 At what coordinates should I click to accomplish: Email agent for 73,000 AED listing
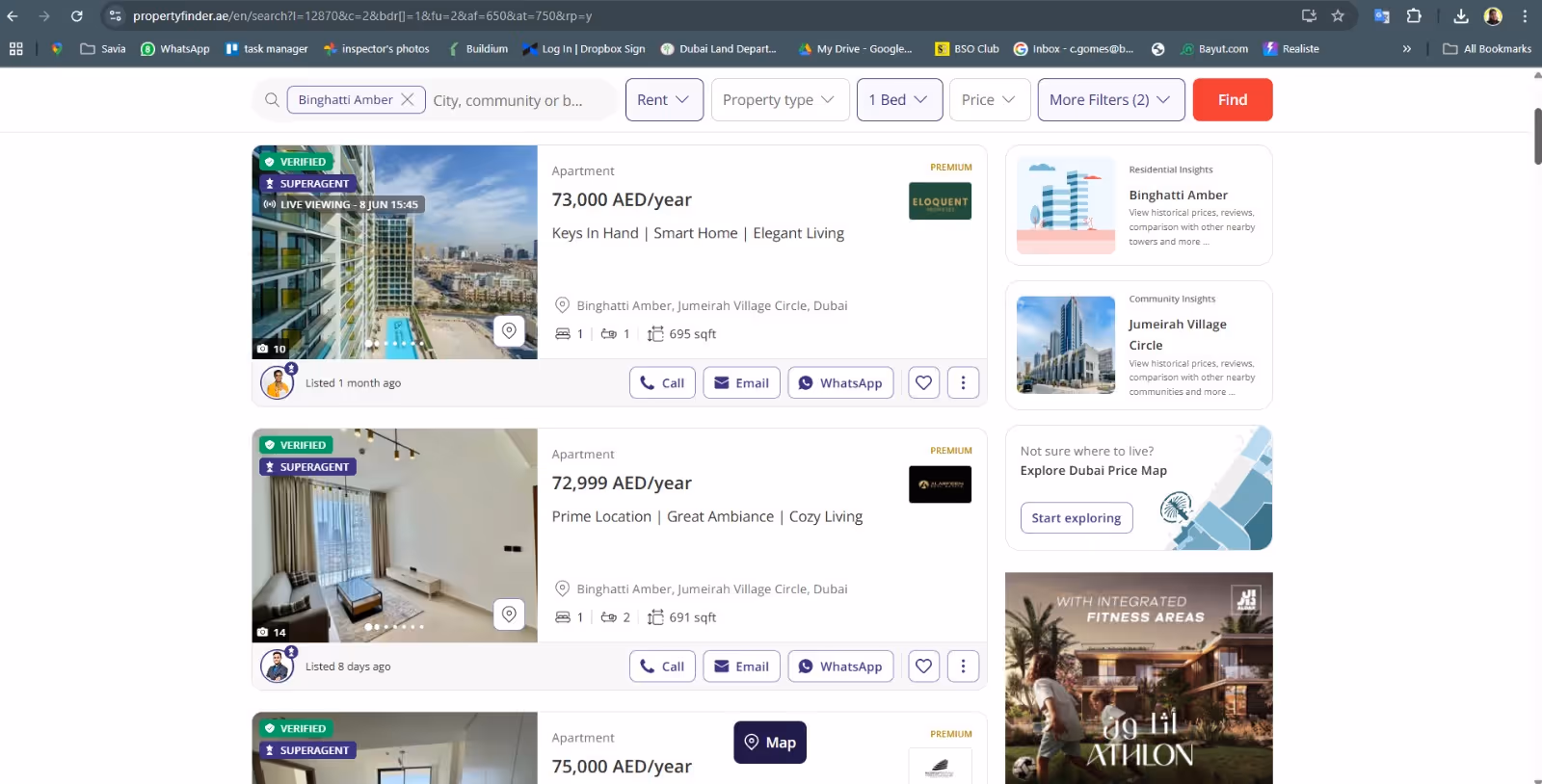point(741,382)
